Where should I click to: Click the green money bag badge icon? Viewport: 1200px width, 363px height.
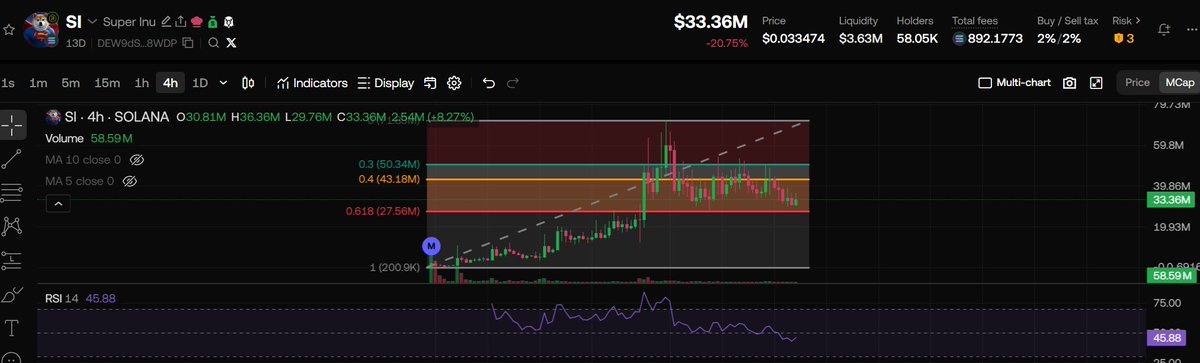coord(212,21)
